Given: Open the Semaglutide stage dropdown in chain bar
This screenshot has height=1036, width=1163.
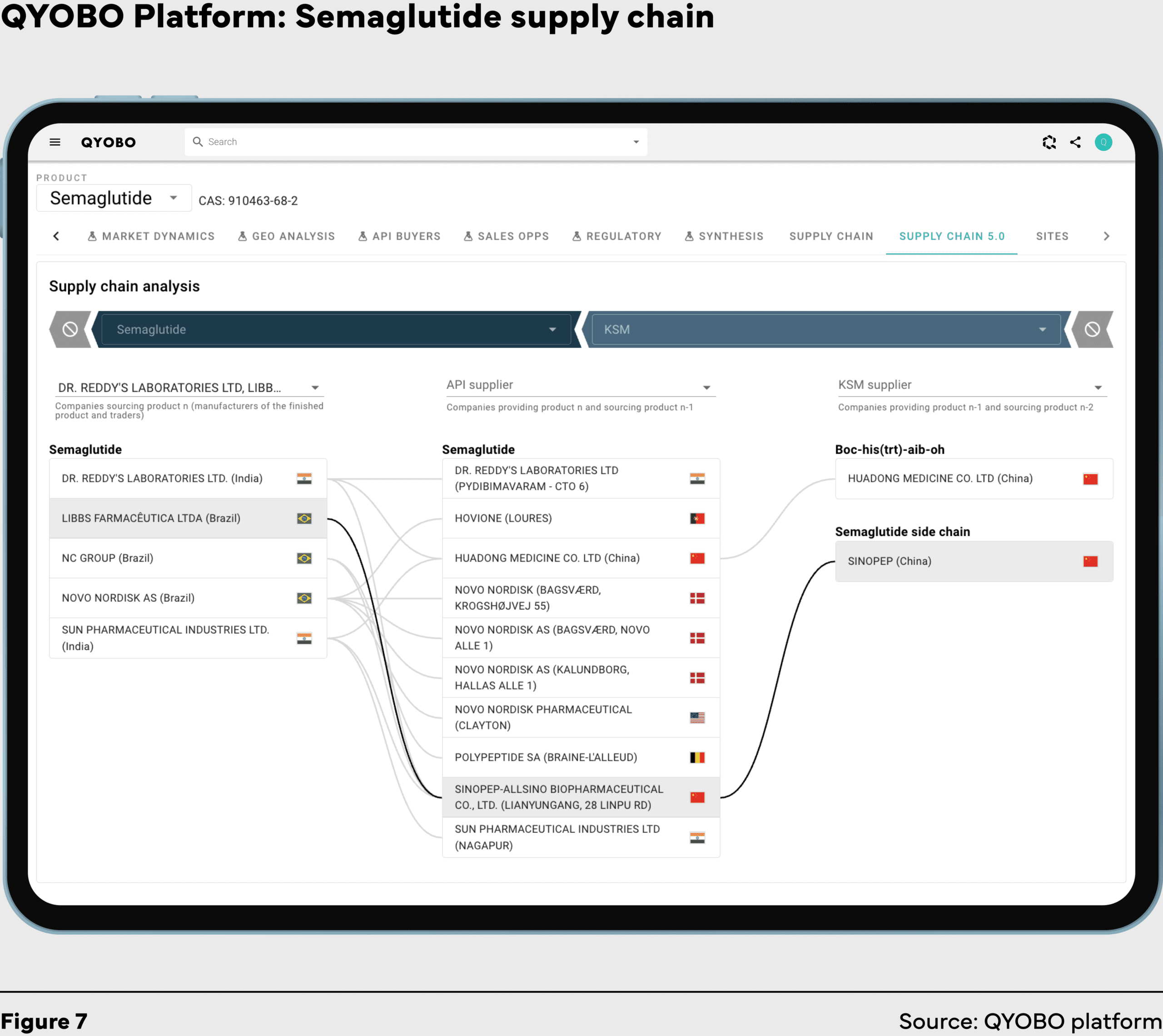Looking at the screenshot, I should coord(336,329).
